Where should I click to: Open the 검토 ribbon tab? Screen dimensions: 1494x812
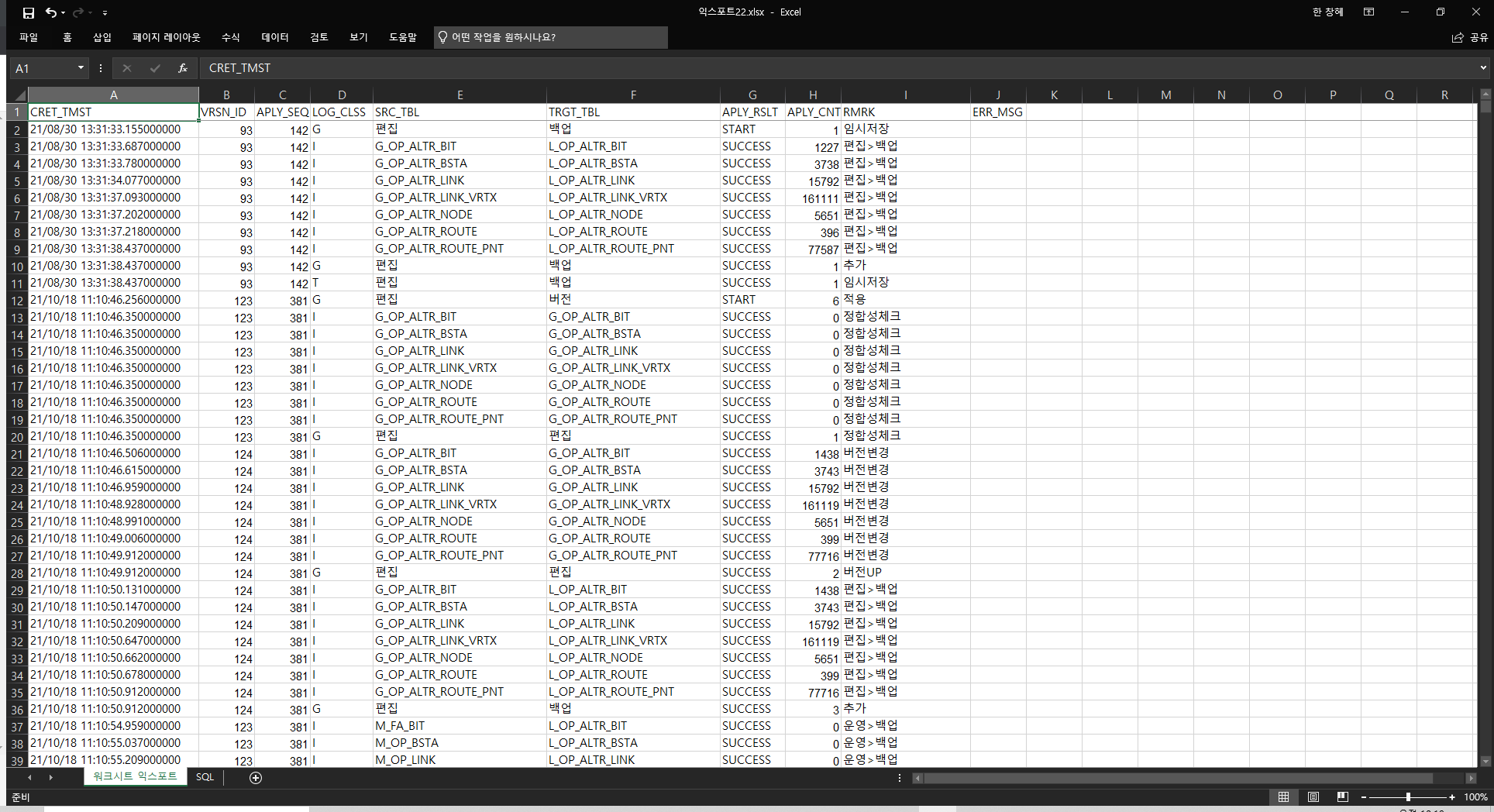[318, 37]
